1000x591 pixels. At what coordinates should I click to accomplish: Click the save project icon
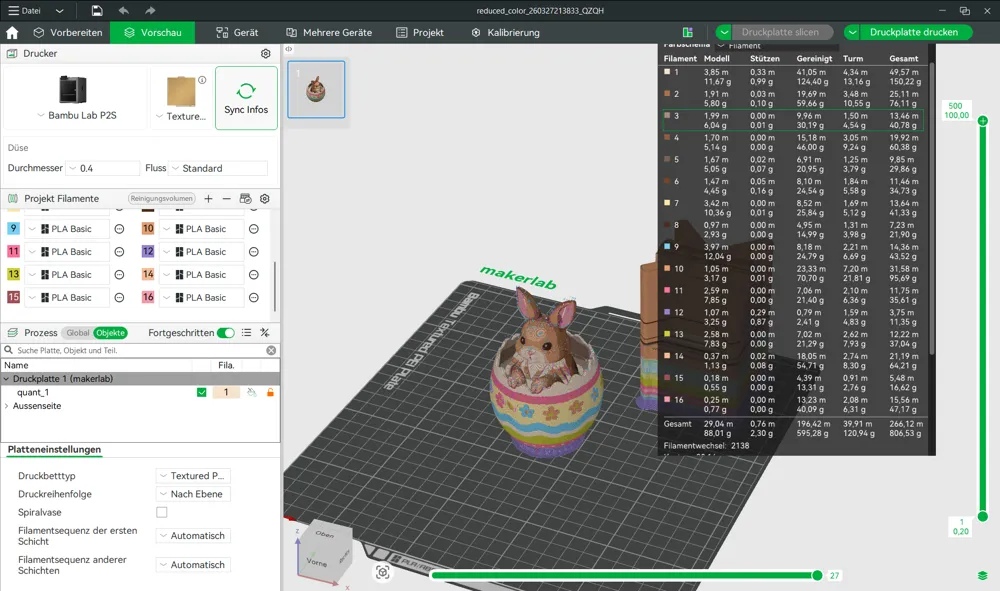click(97, 11)
